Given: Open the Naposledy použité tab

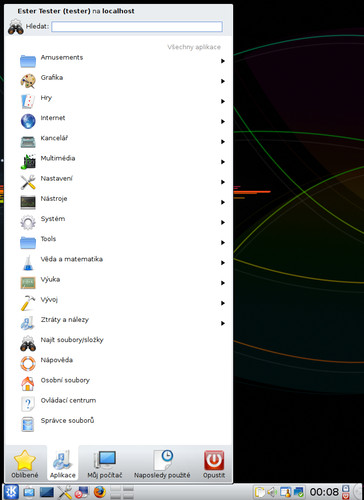Looking at the screenshot, I should coord(162,463).
